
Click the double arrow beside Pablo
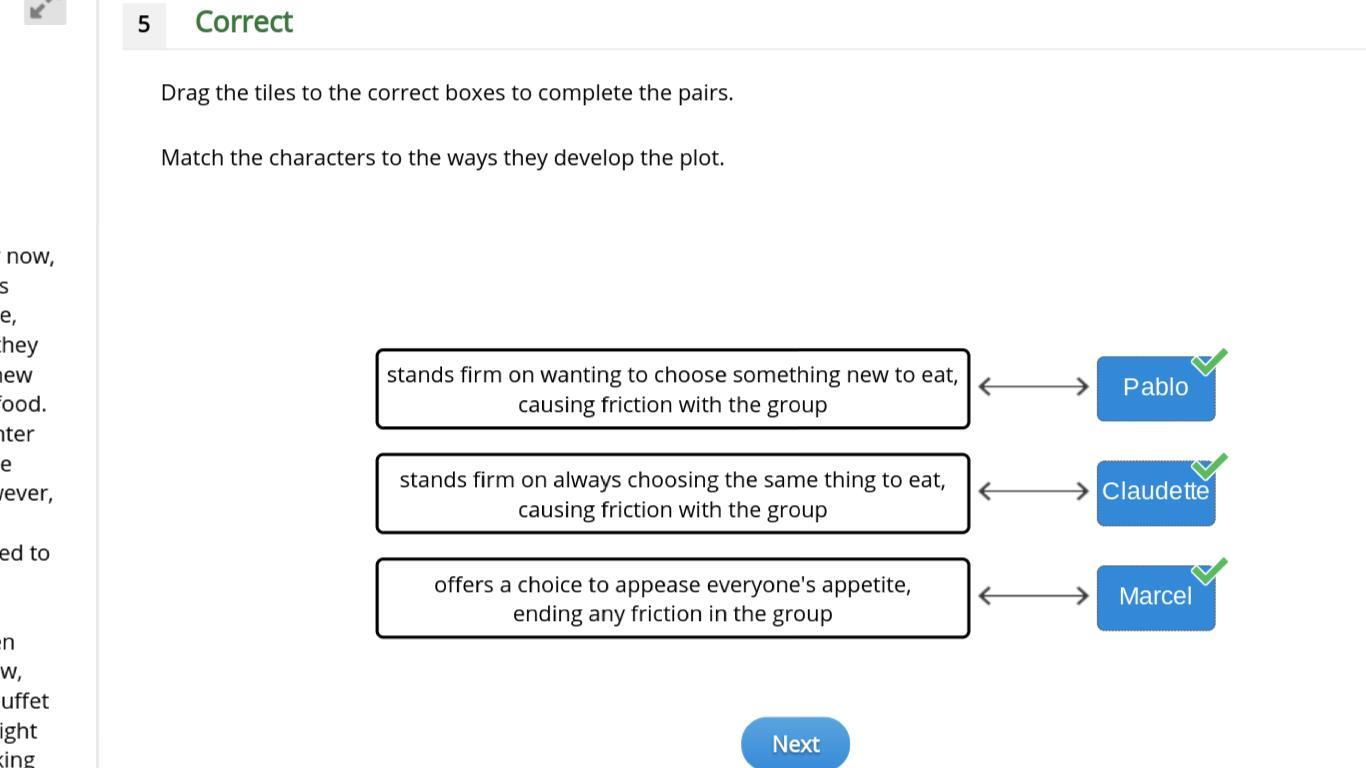pos(1033,386)
